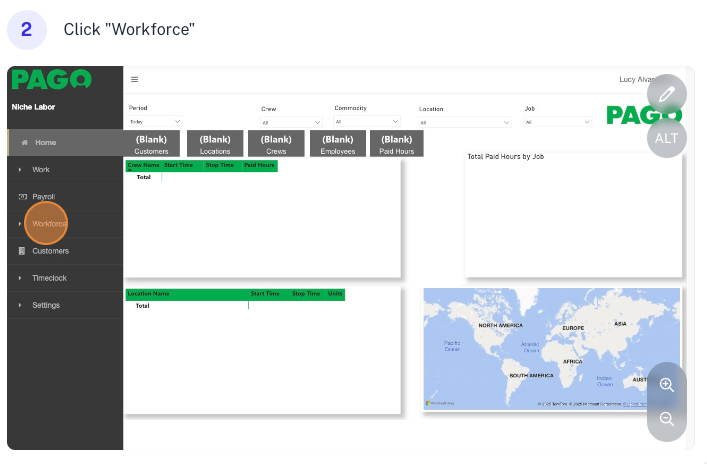Open the Job filter dropdown
Viewport: 707px width, 464px height.
(558, 122)
